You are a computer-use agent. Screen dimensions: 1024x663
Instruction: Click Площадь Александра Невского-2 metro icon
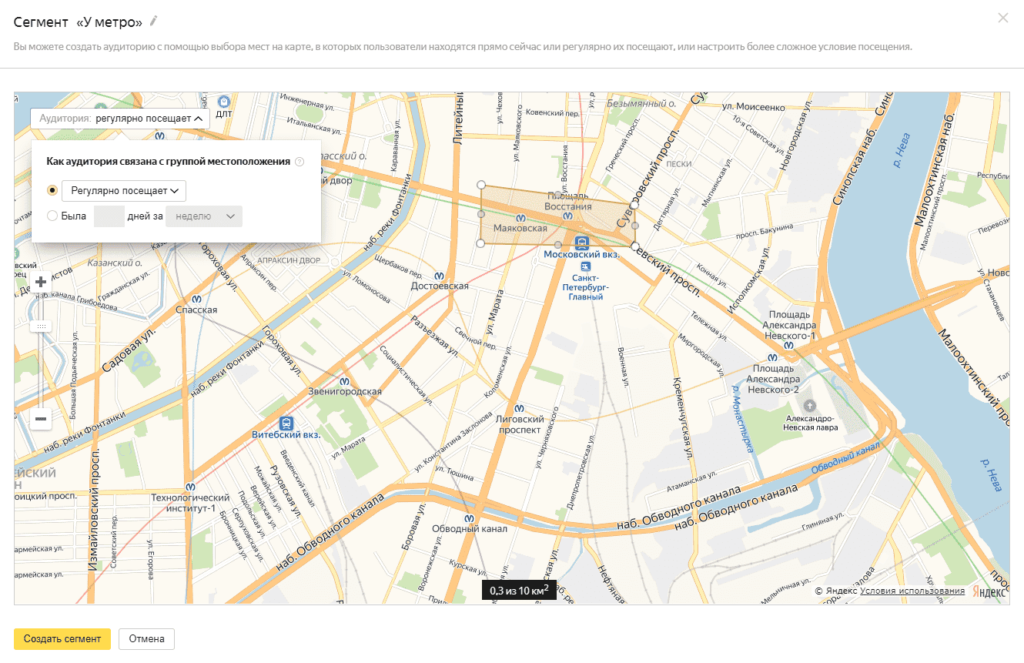[773, 358]
